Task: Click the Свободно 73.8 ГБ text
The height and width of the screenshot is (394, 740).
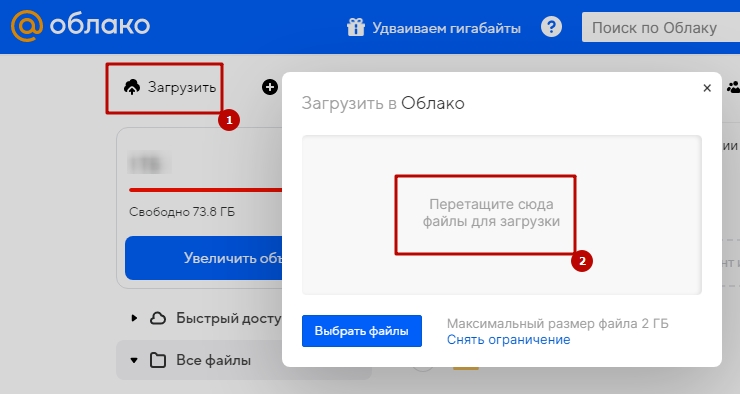Action: [182, 212]
